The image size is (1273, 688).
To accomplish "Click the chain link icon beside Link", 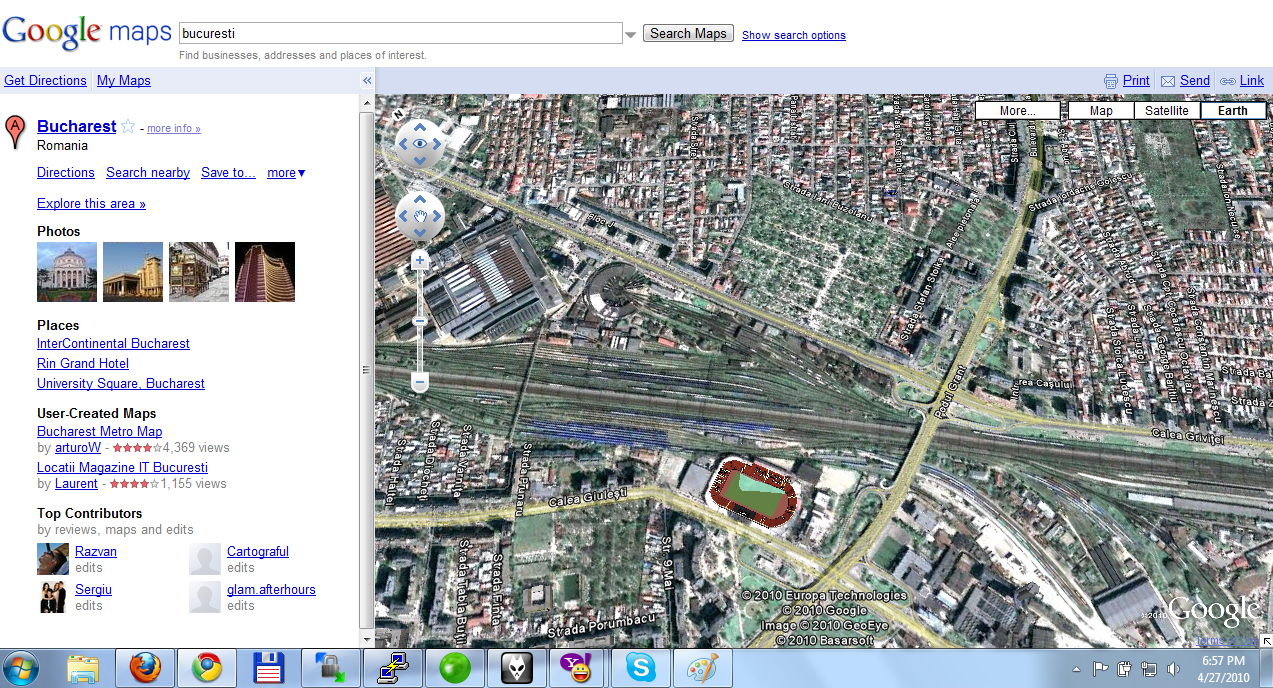I will tap(1228, 81).
